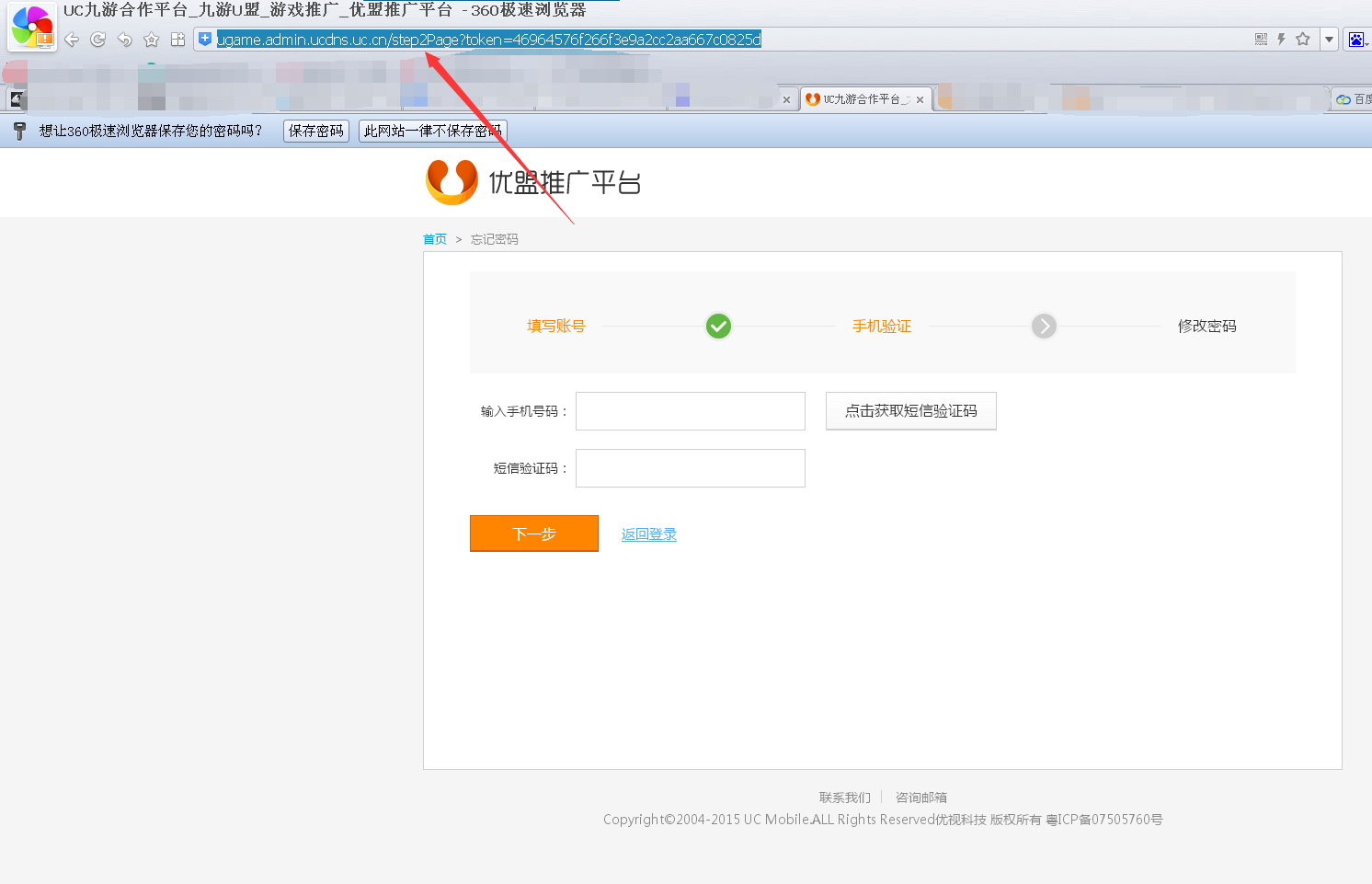The width and height of the screenshot is (1372, 884).
Task: Click the 忘记密码 breadcrumb text
Action: point(495,239)
